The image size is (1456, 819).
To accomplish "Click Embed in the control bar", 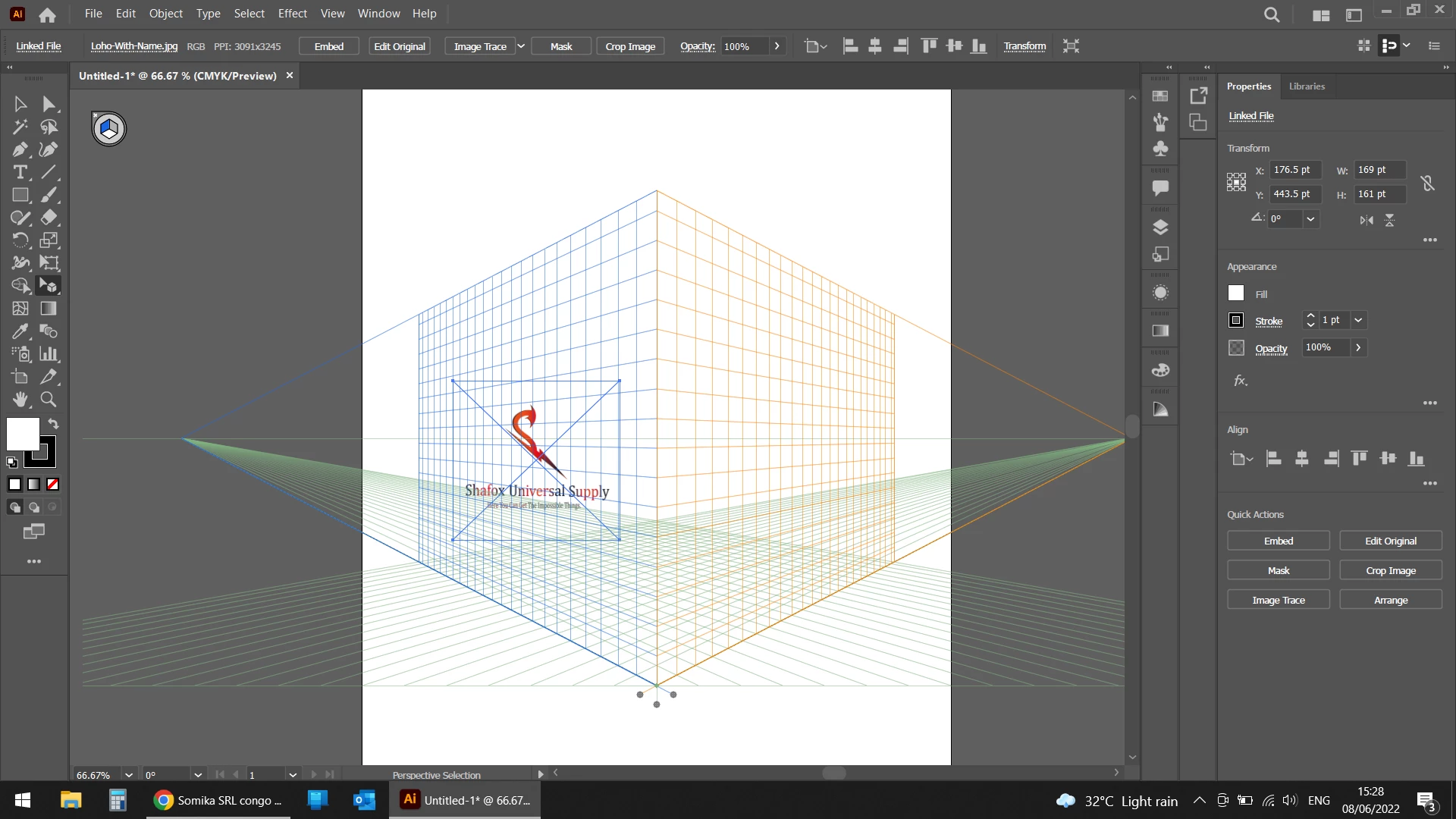I will (x=328, y=46).
